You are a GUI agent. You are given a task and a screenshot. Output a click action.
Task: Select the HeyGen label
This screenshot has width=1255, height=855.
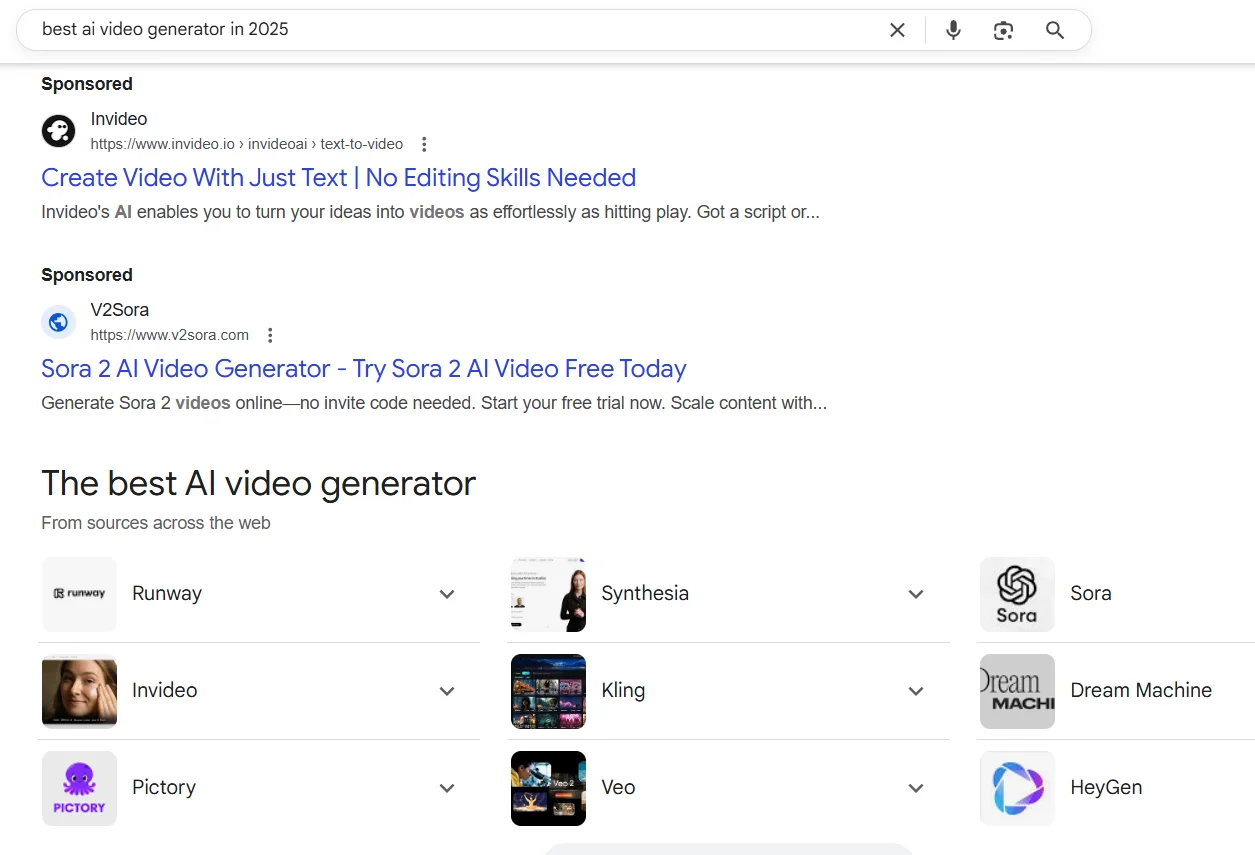(1106, 788)
